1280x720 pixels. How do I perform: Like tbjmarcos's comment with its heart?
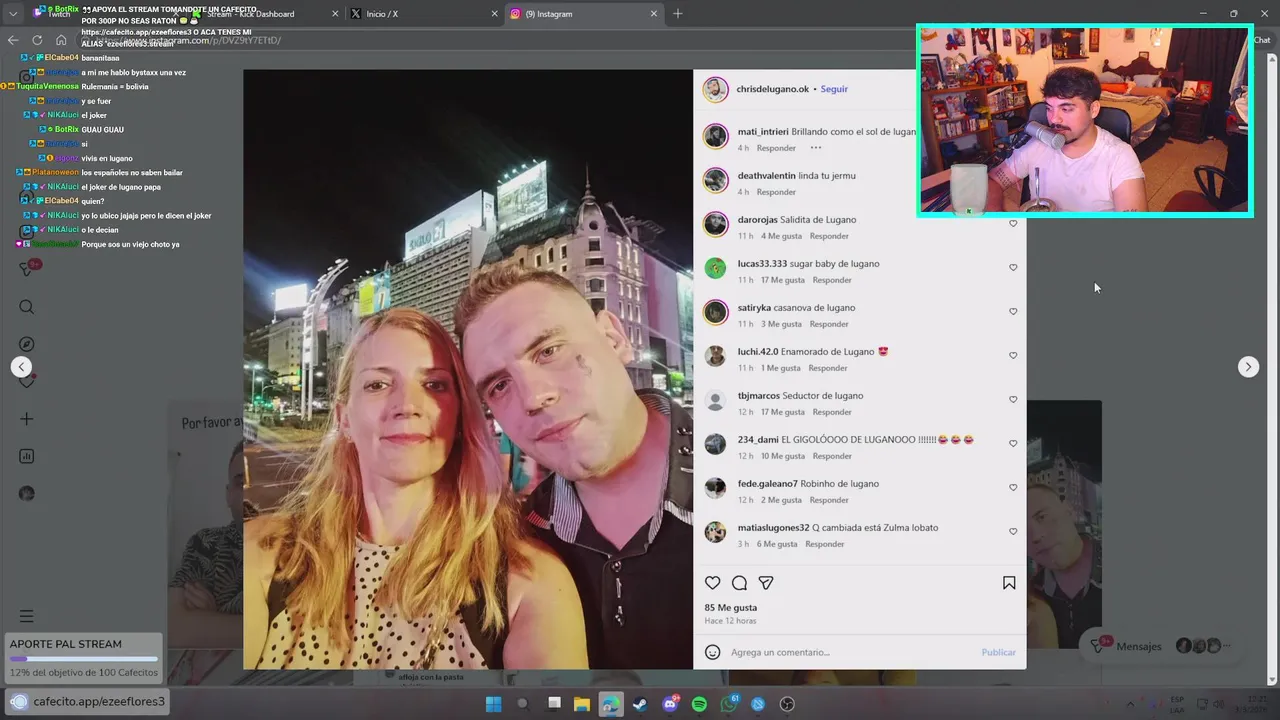pyautogui.click(x=1013, y=400)
